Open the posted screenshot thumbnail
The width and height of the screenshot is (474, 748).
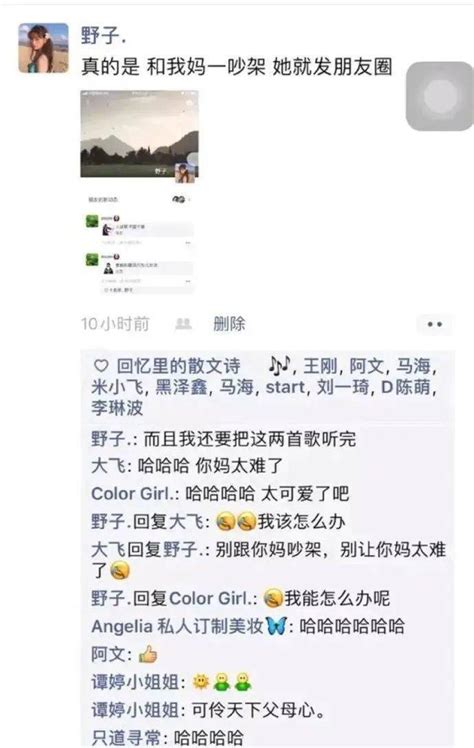139,192
